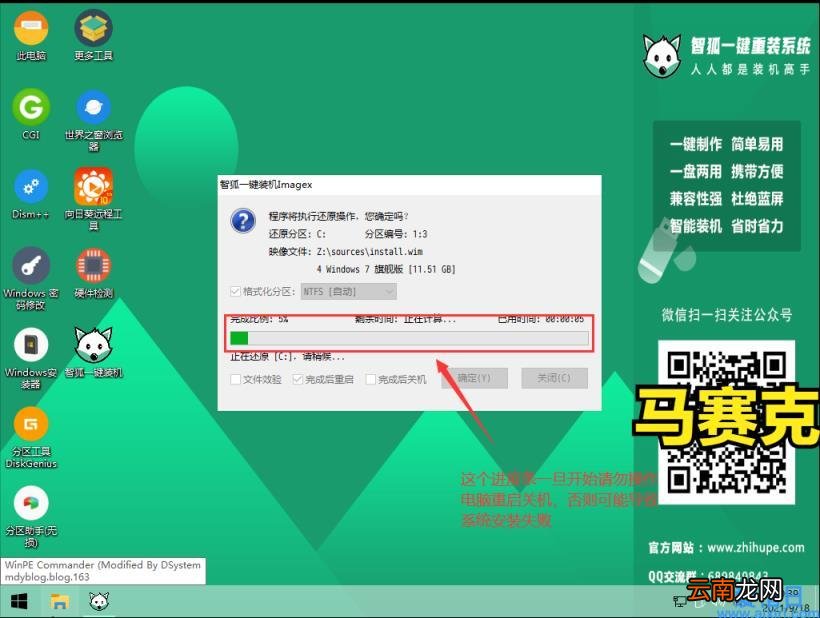Launch the 分区助手(无损) icon

[31, 517]
